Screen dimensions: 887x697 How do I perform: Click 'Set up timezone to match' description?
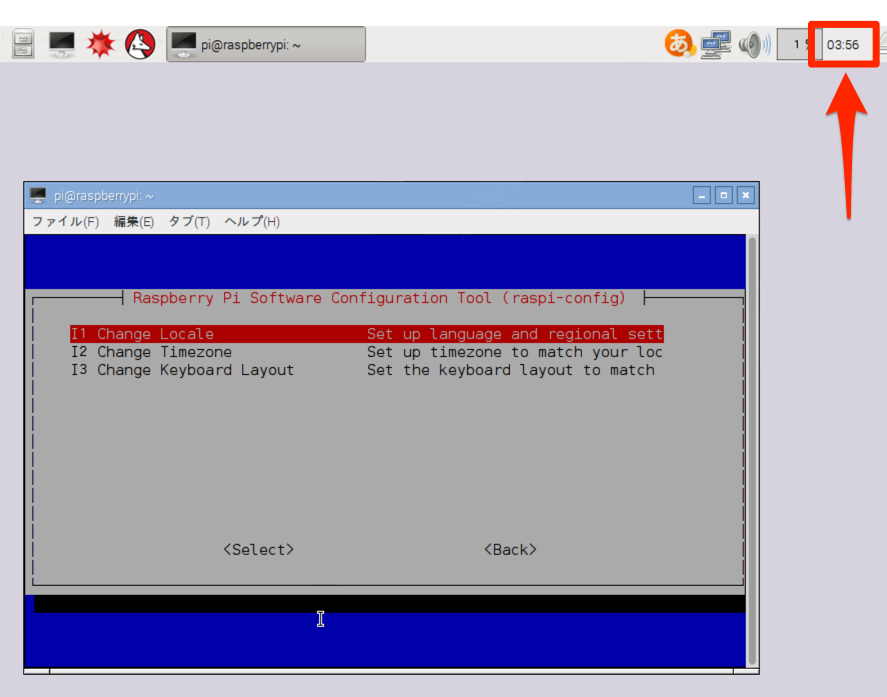pos(514,352)
